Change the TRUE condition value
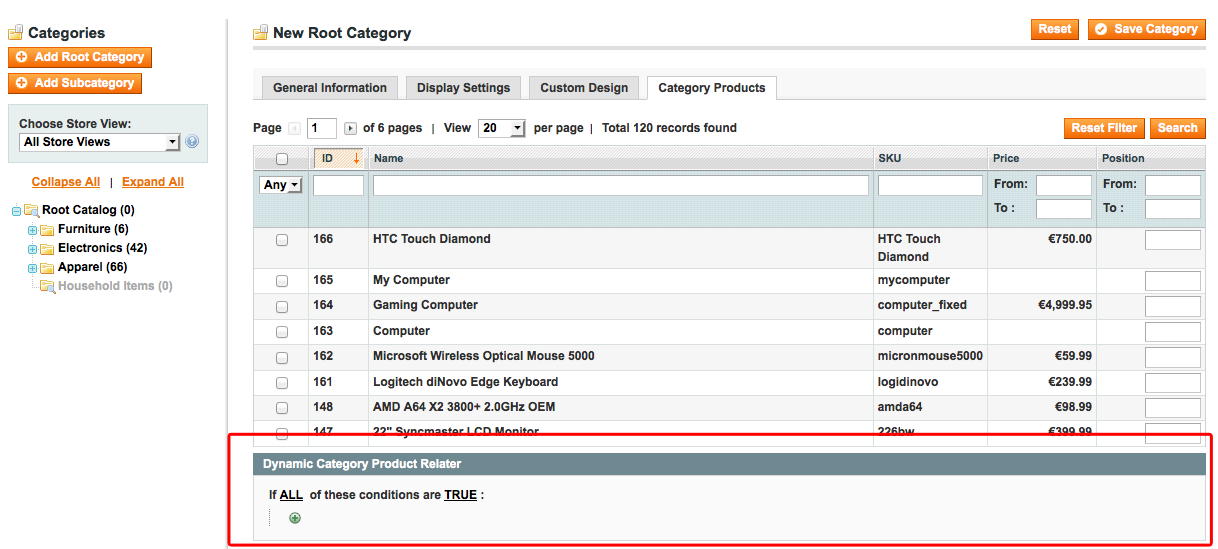Viewport: 1218px width, 549px height. [460, 495]
